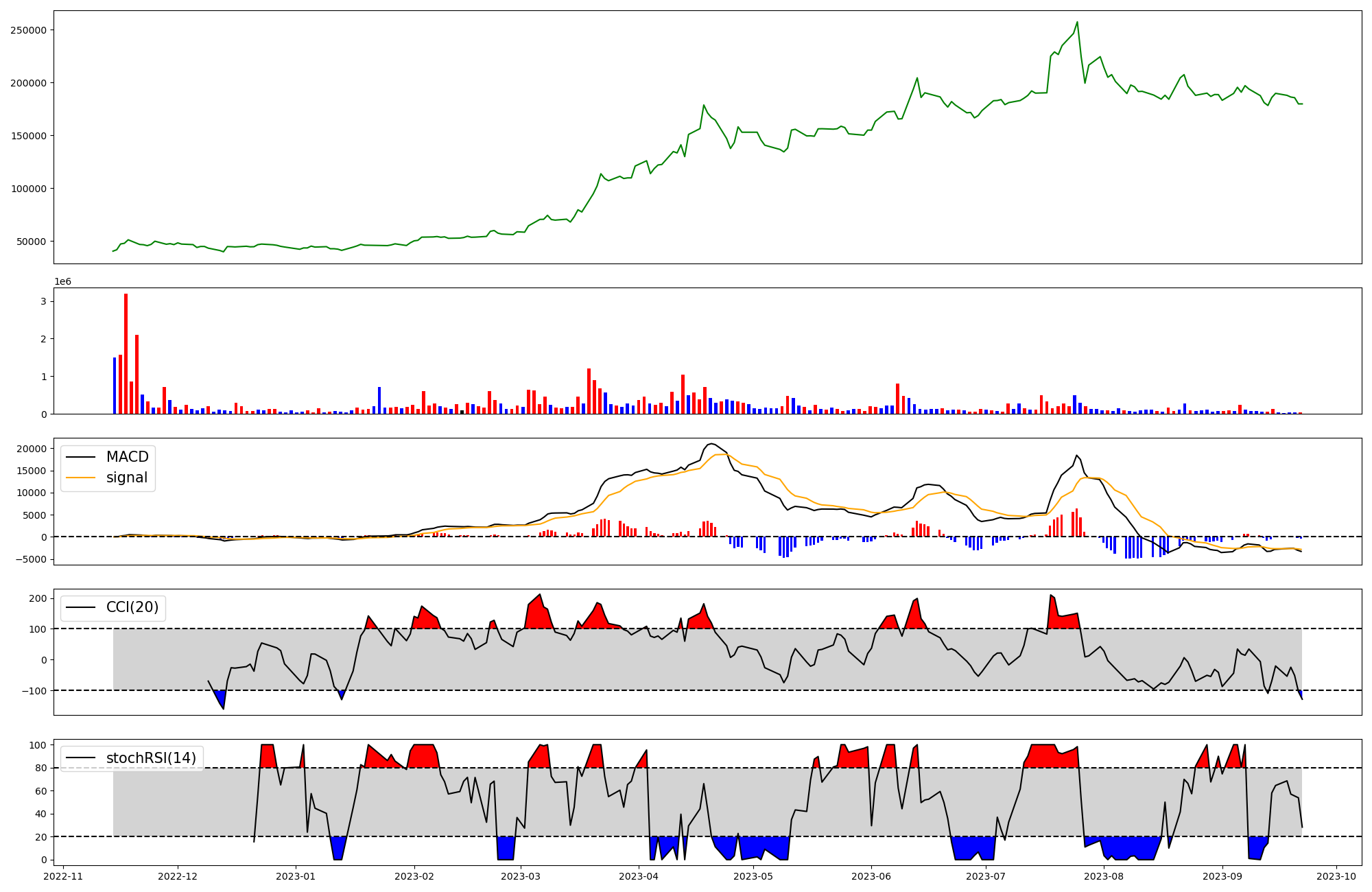Screen dimensions: 1372x892
Task: Click the CCI(20) legend entry
Action: tap(132, 607)
